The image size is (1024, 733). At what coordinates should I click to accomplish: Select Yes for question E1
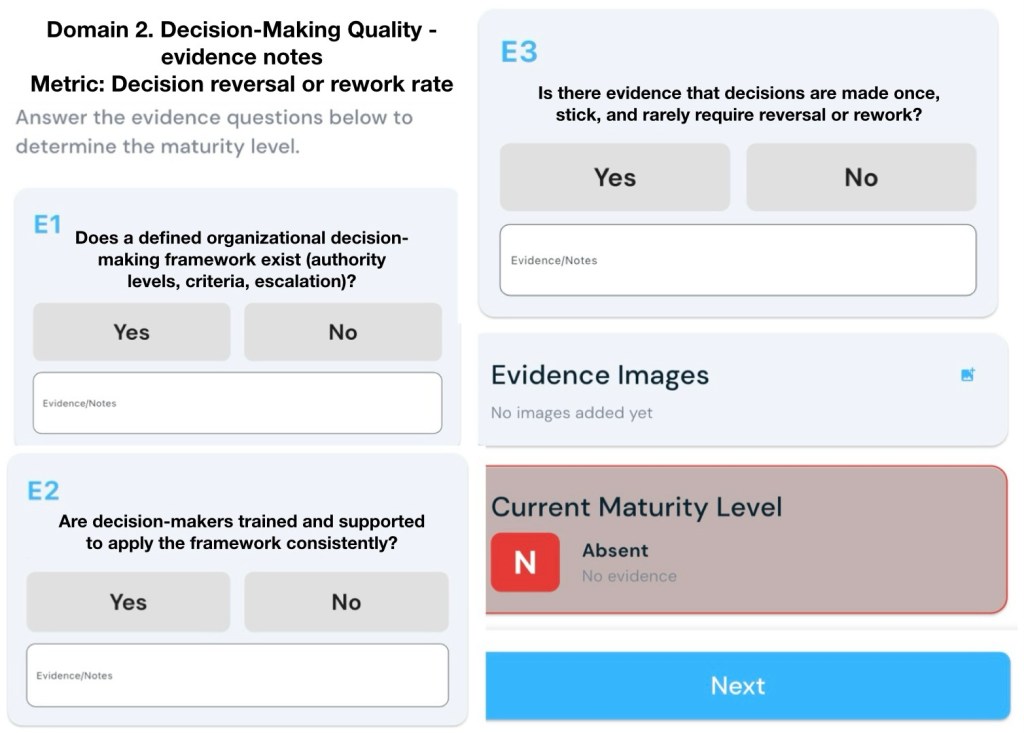[131, 332]
